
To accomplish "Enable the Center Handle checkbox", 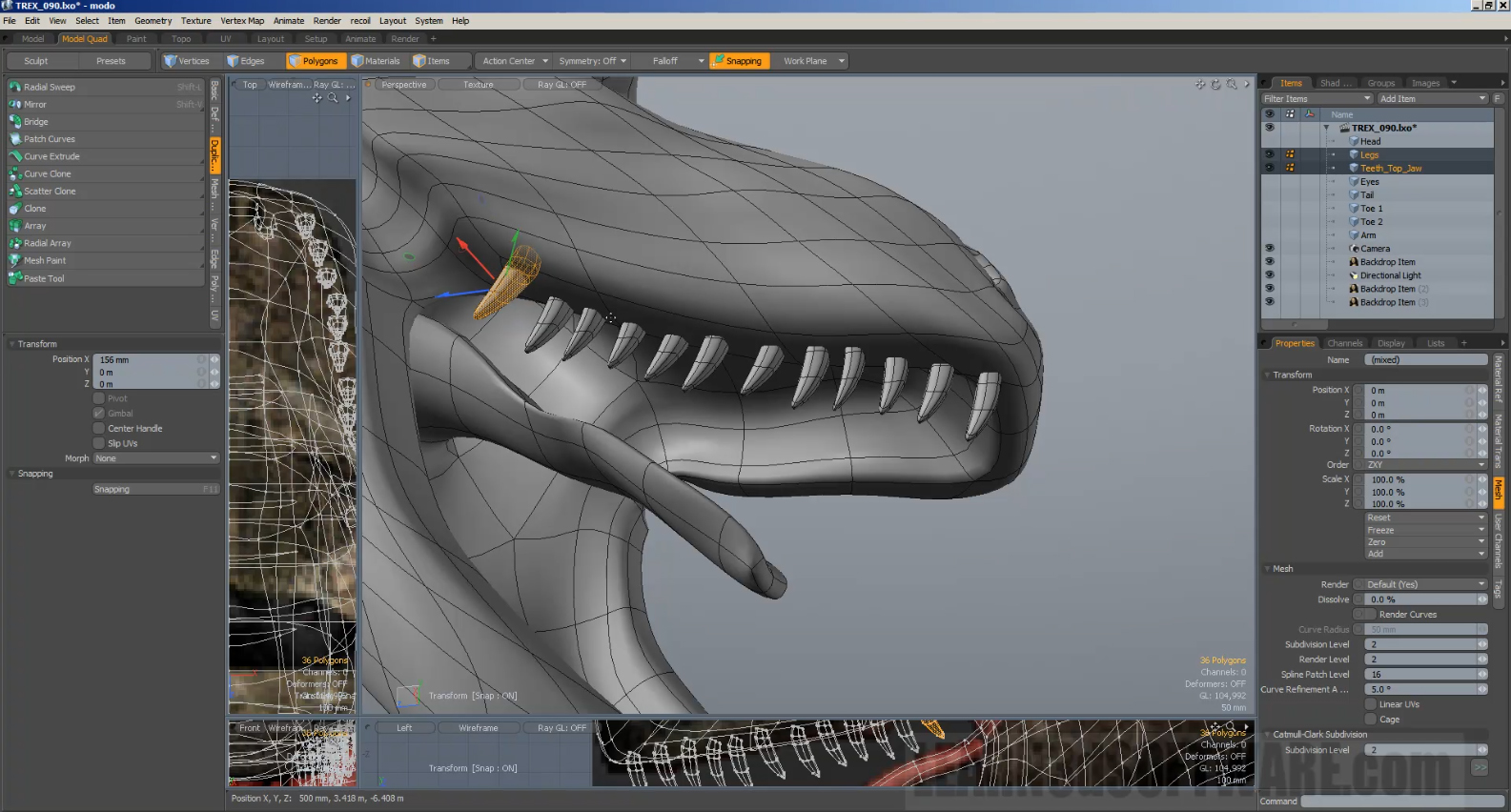I will (x=99, y=429).
